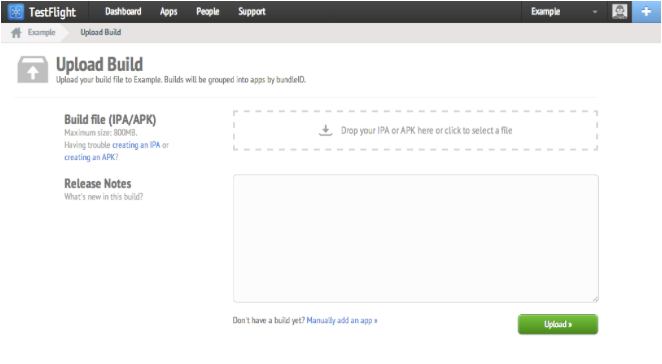Select the Upload Build breadcrumb

(x=100, y=32)
